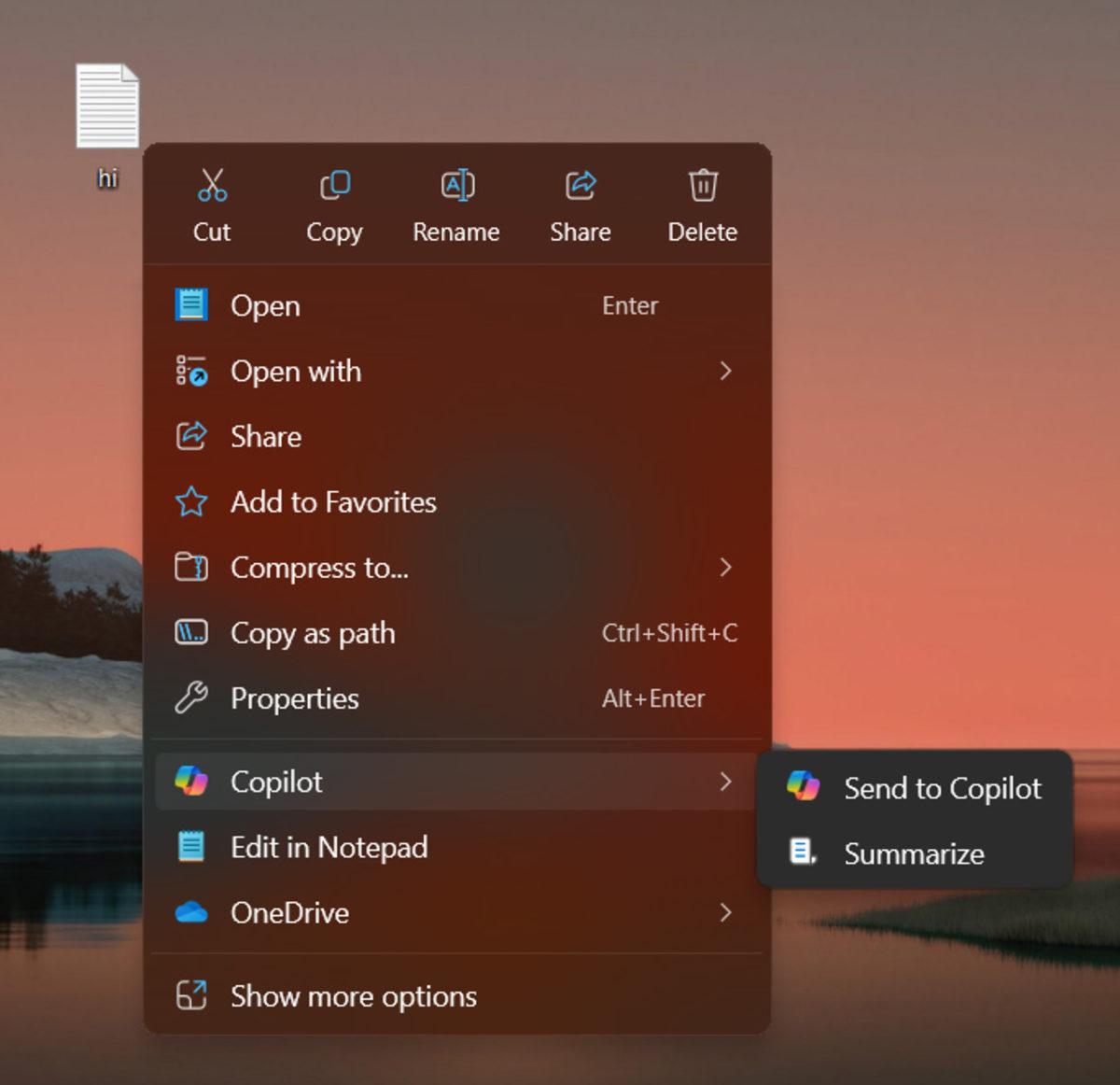Screen dimensions: 1120x1085
Task: Click the Notepad icon next to Open
Action: point(192,304)
